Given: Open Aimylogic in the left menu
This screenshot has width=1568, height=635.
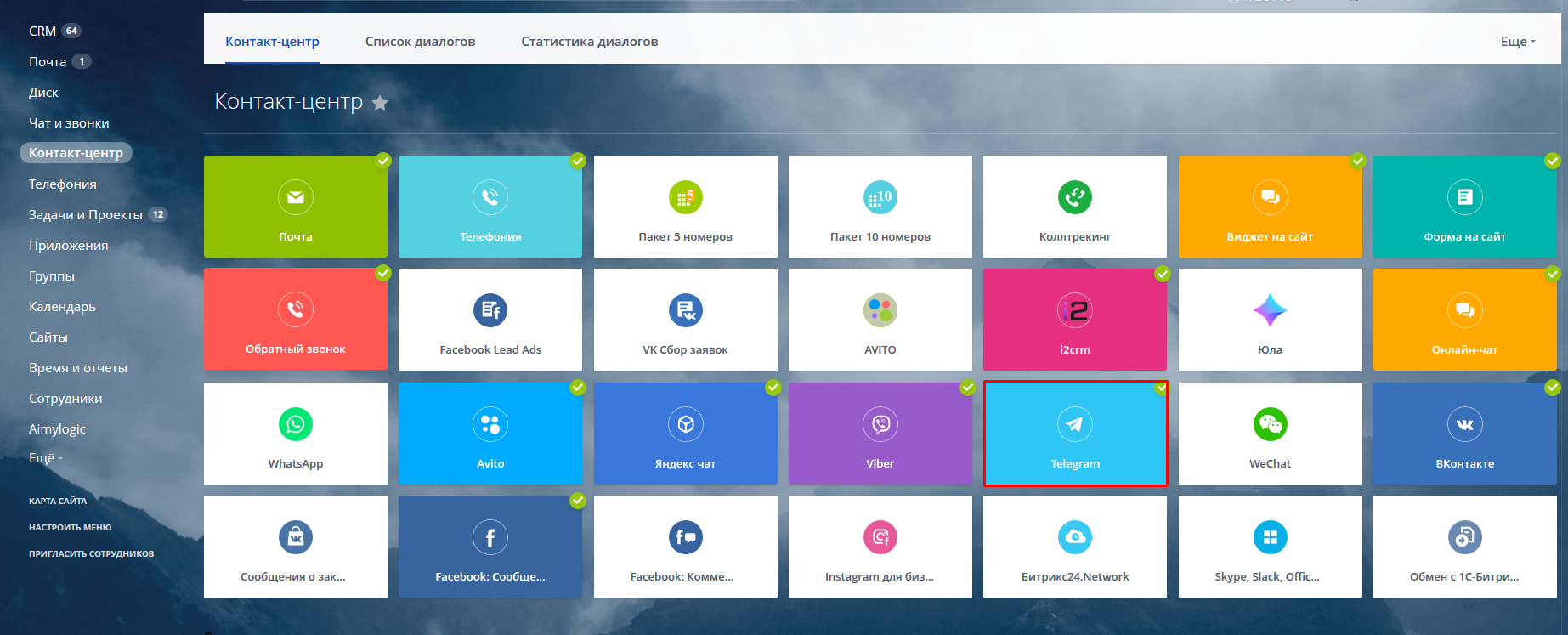Looking at the screenshot, I should pyautogui.click(x=57, y=429).
